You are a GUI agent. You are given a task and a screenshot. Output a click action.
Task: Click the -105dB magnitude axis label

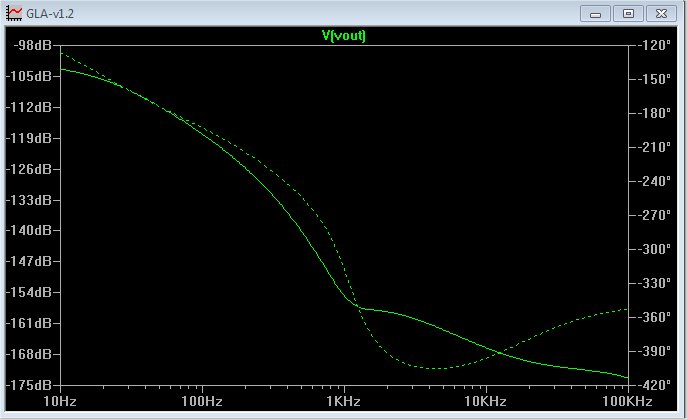[x=28, y=76]
